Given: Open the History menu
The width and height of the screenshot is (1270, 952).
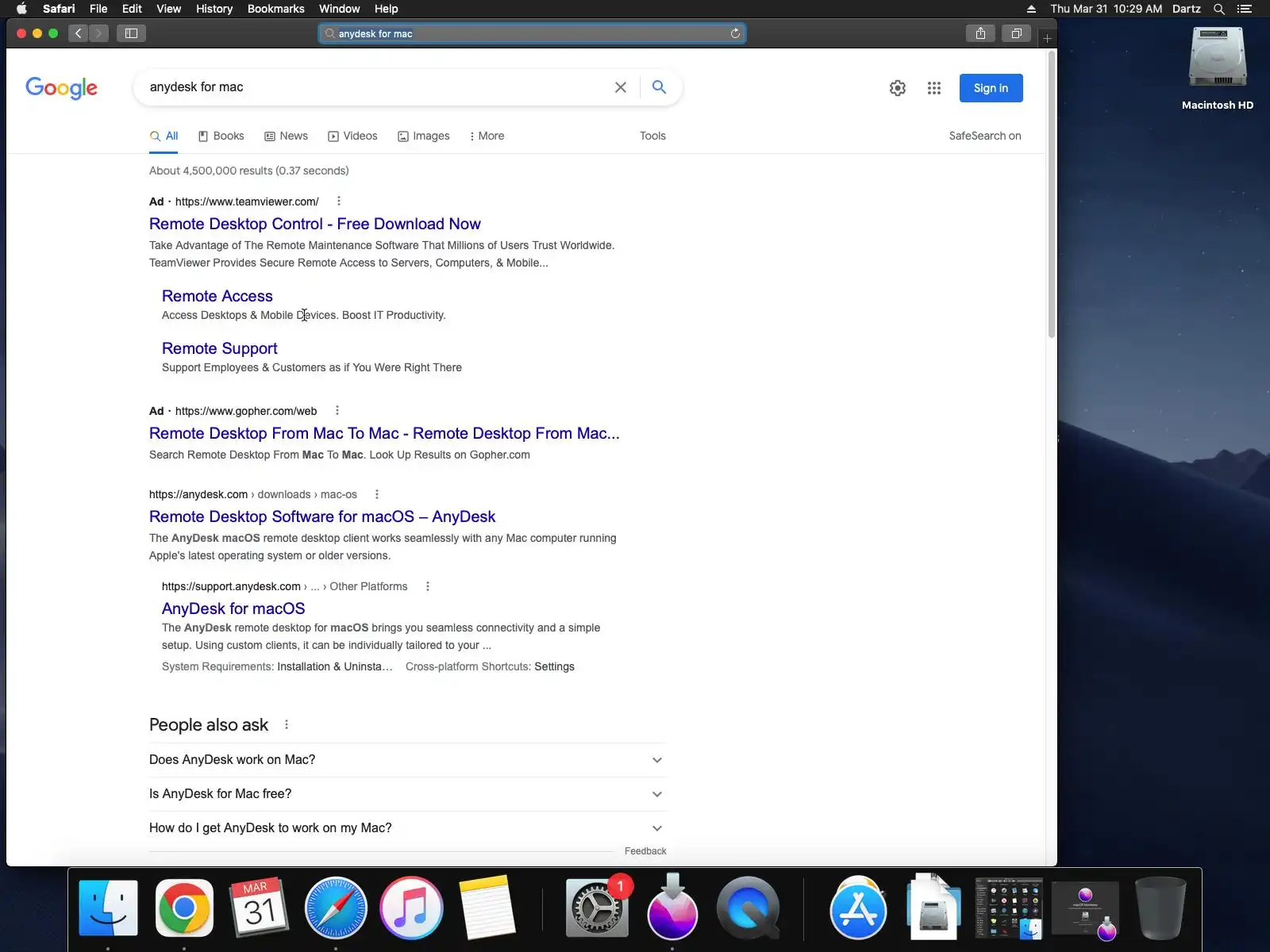Looking at the screenshot, I should (x=214, y=9).
